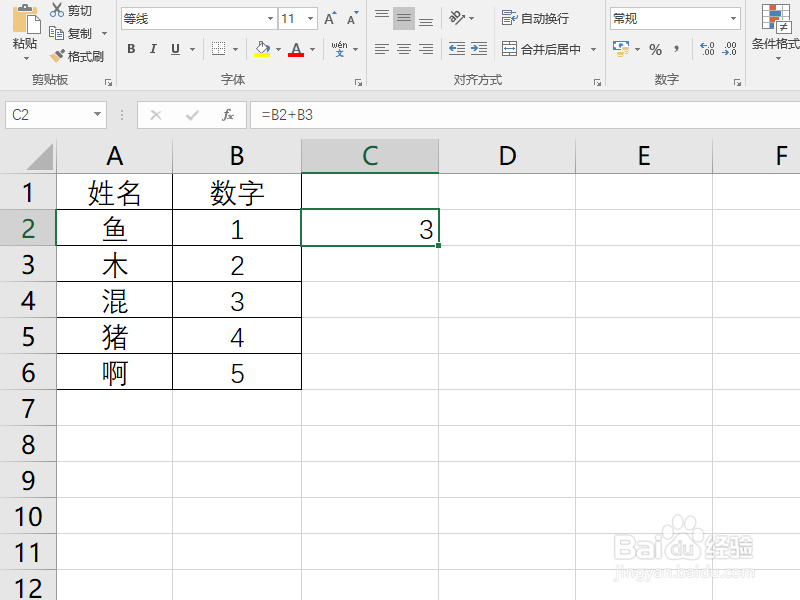Open the alignment group dialog launcher
The width and height of the screenshot is (800, 600).
[597, 82]
